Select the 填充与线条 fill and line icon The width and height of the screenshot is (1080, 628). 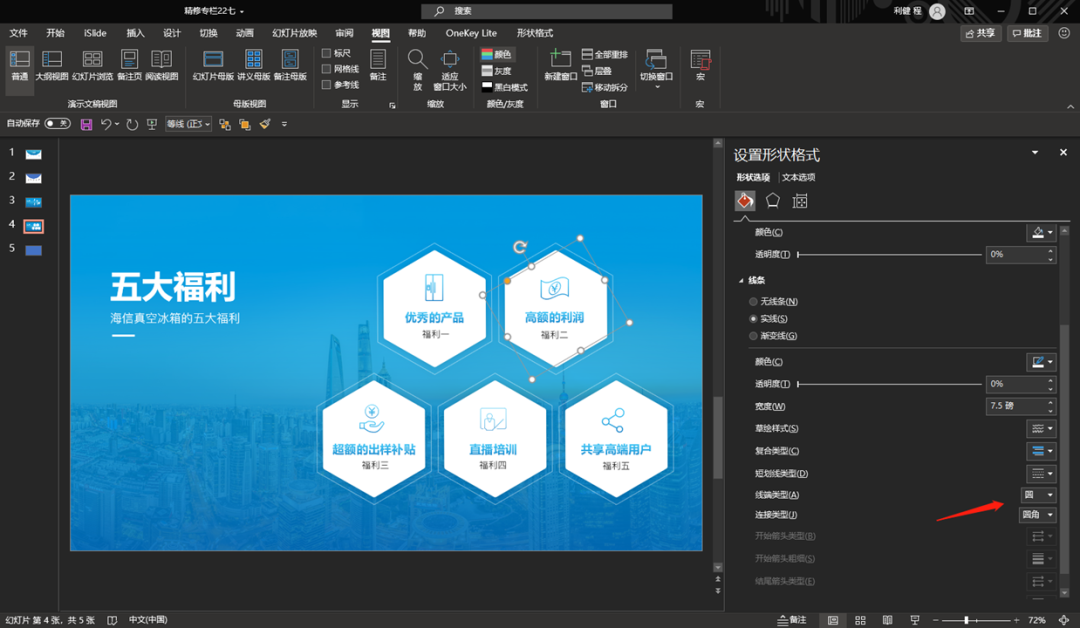point(745,200)
